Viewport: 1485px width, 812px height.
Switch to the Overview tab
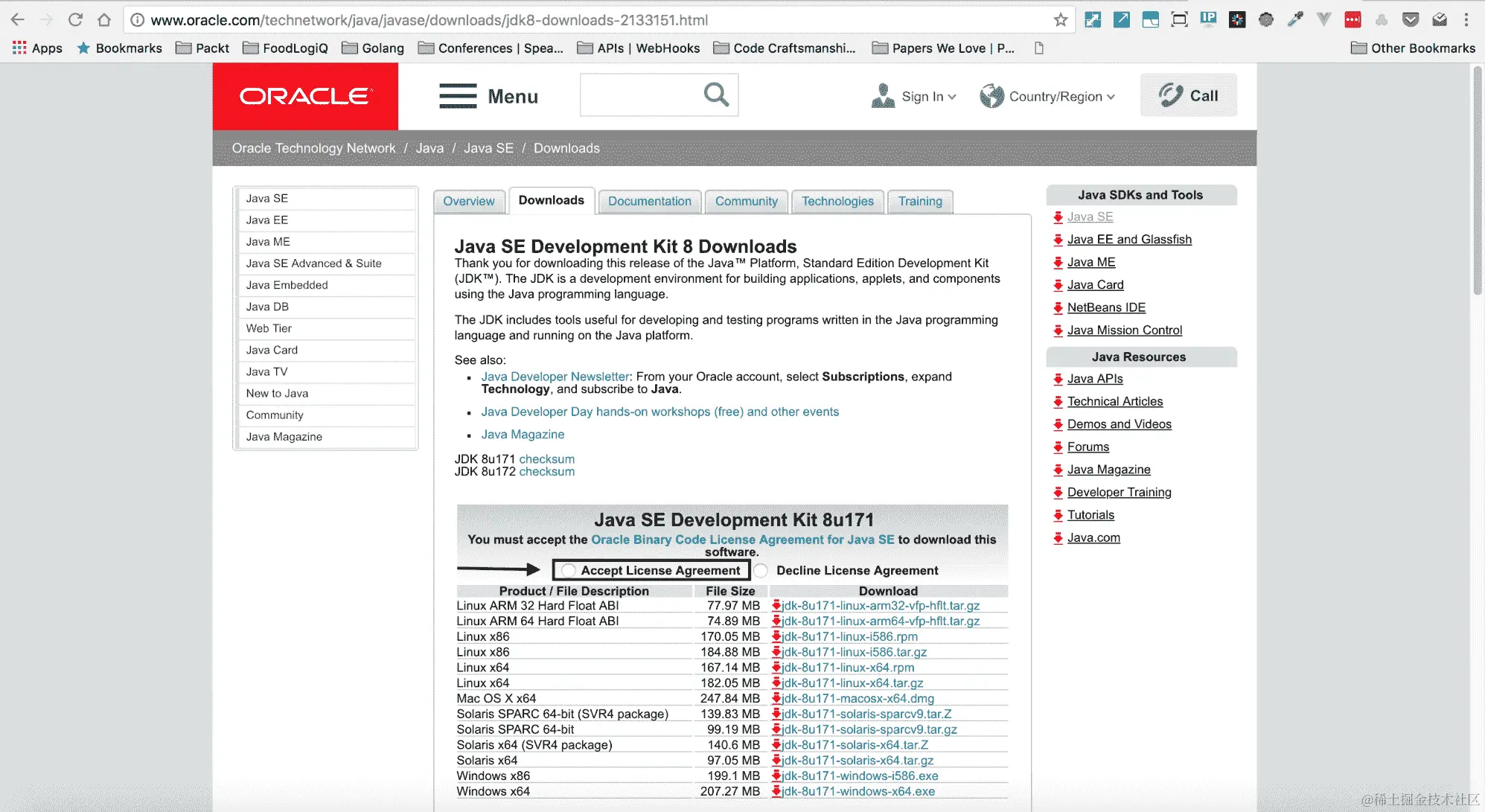tap(468, 201)
